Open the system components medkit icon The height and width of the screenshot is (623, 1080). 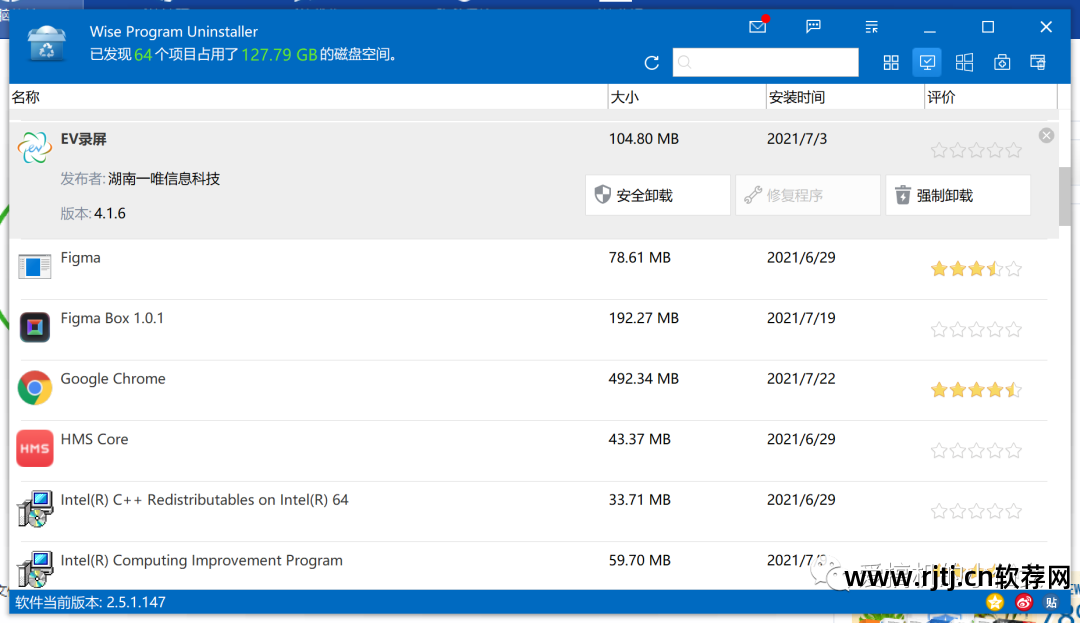coord(1002,63)
